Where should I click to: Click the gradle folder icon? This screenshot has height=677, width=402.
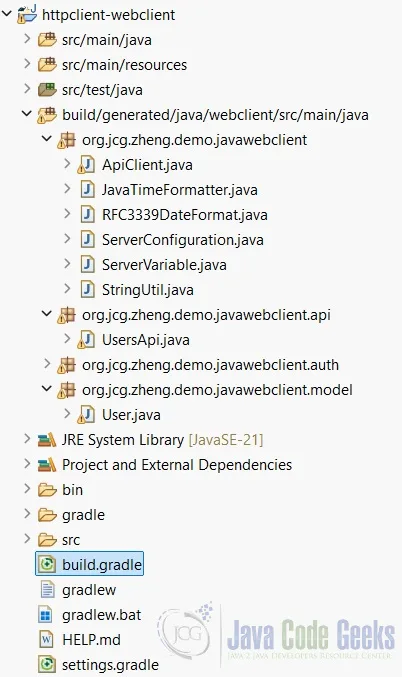[47, 515]
